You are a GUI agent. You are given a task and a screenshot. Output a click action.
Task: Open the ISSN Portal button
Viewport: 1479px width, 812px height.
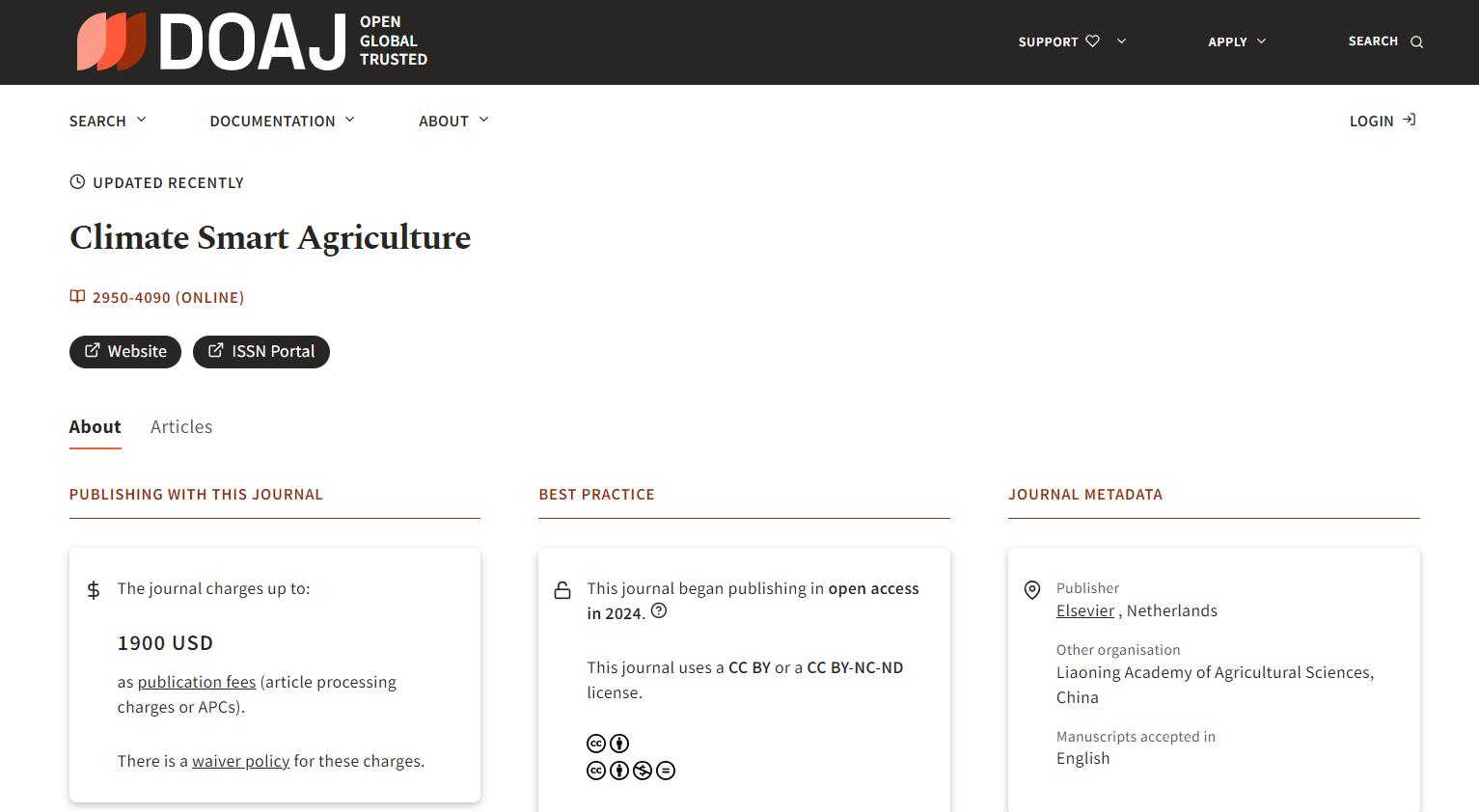pos(261,352)
